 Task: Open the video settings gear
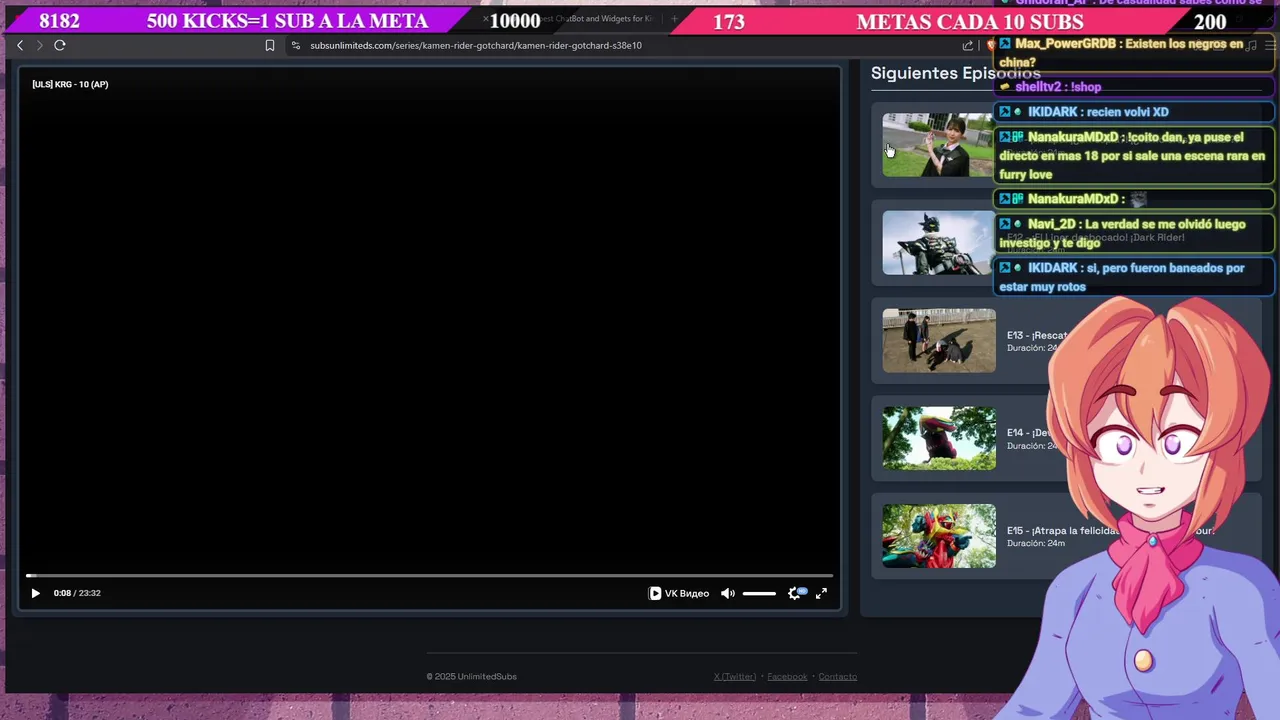795,593
